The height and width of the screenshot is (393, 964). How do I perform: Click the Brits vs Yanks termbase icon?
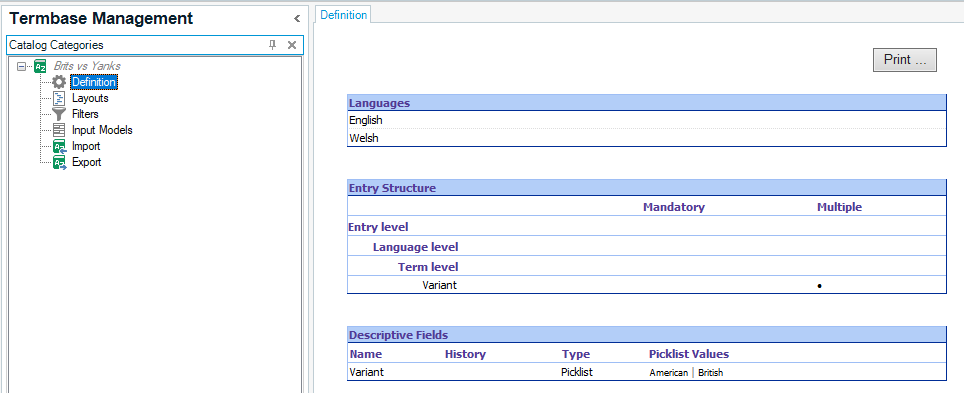(x=40, y=66)
